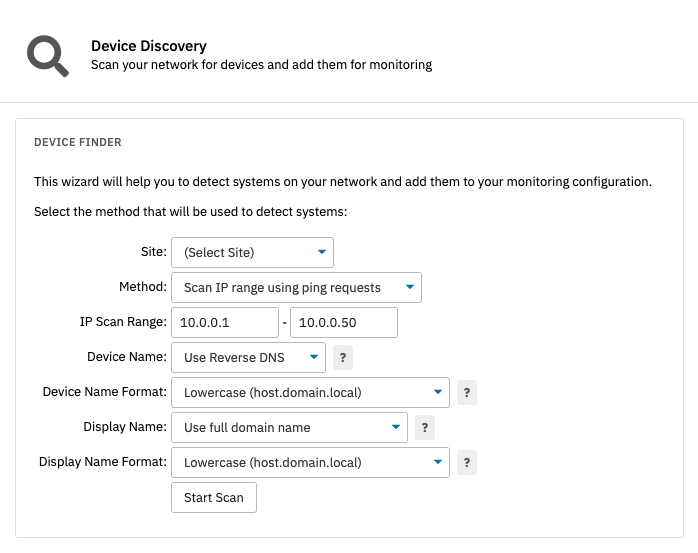Screen dimensions: 698x553
Task: Open help next to Display Name Format
Action: coord(466,463)
